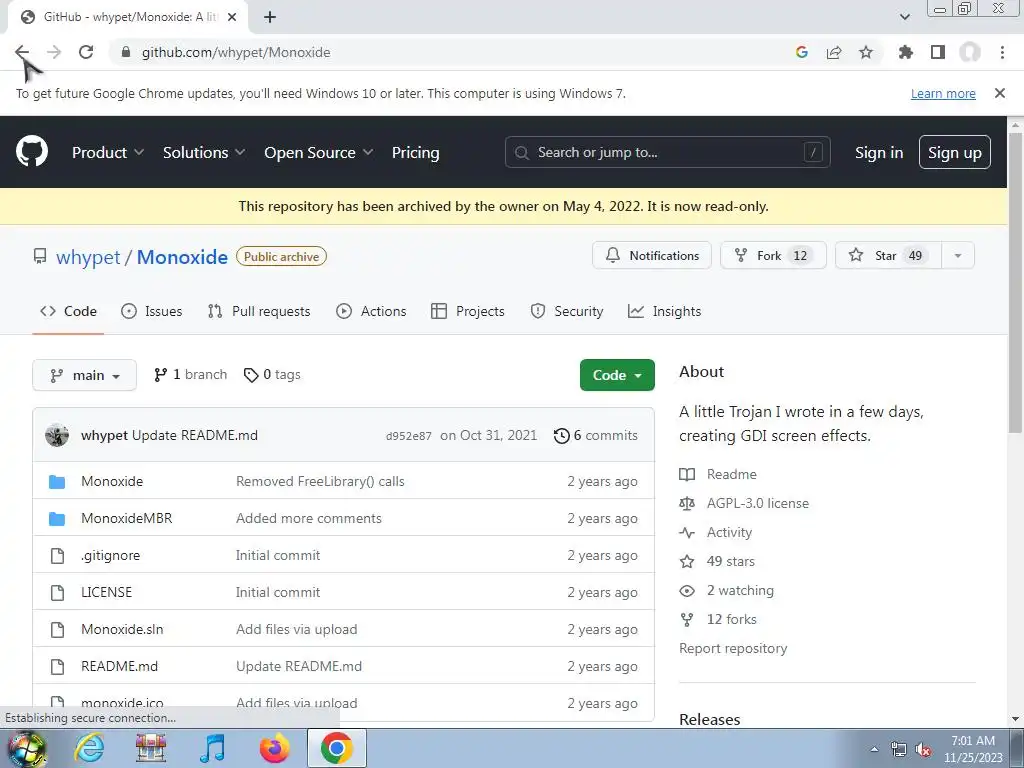
Task: Click the page vertical scrollbar thumb
Action: (x=1015, y=281)
